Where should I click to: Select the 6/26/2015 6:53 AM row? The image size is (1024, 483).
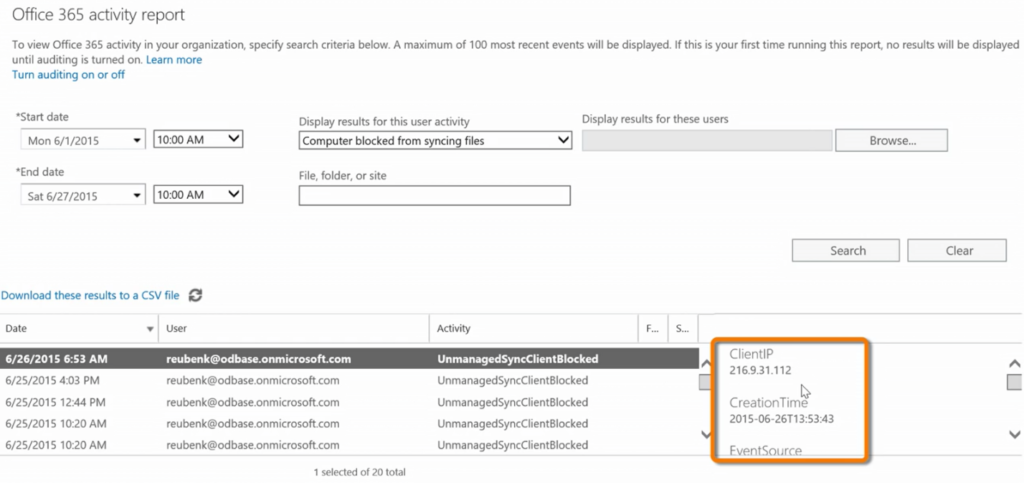click(349, 359)
